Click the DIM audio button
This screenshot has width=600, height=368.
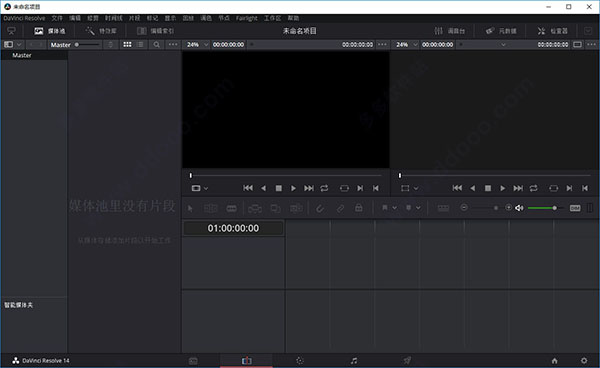coord(575,208)
